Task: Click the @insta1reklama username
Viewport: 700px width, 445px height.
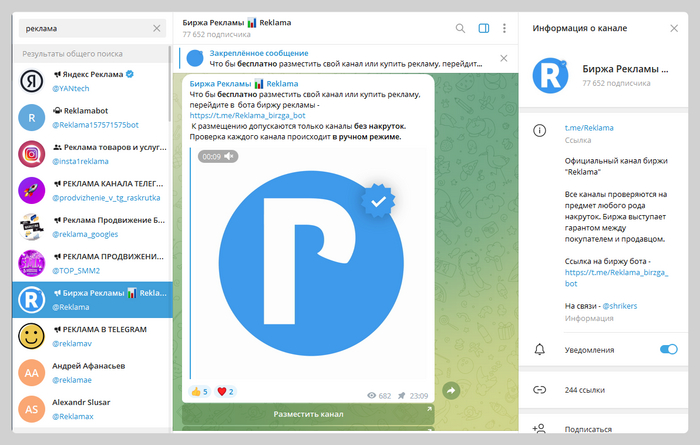Action: pyautogui.click(x=80, y=161)
